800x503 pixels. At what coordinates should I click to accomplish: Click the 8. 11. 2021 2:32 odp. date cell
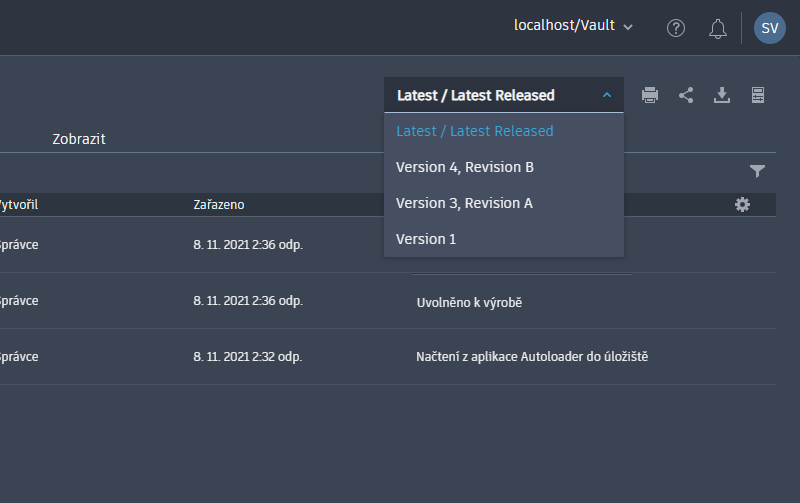(x=248, y=356)
